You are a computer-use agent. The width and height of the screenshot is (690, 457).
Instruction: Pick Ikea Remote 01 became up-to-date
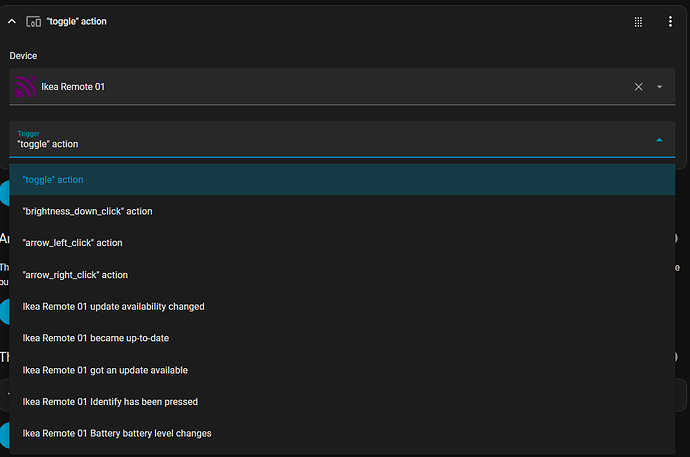(342, 338)
